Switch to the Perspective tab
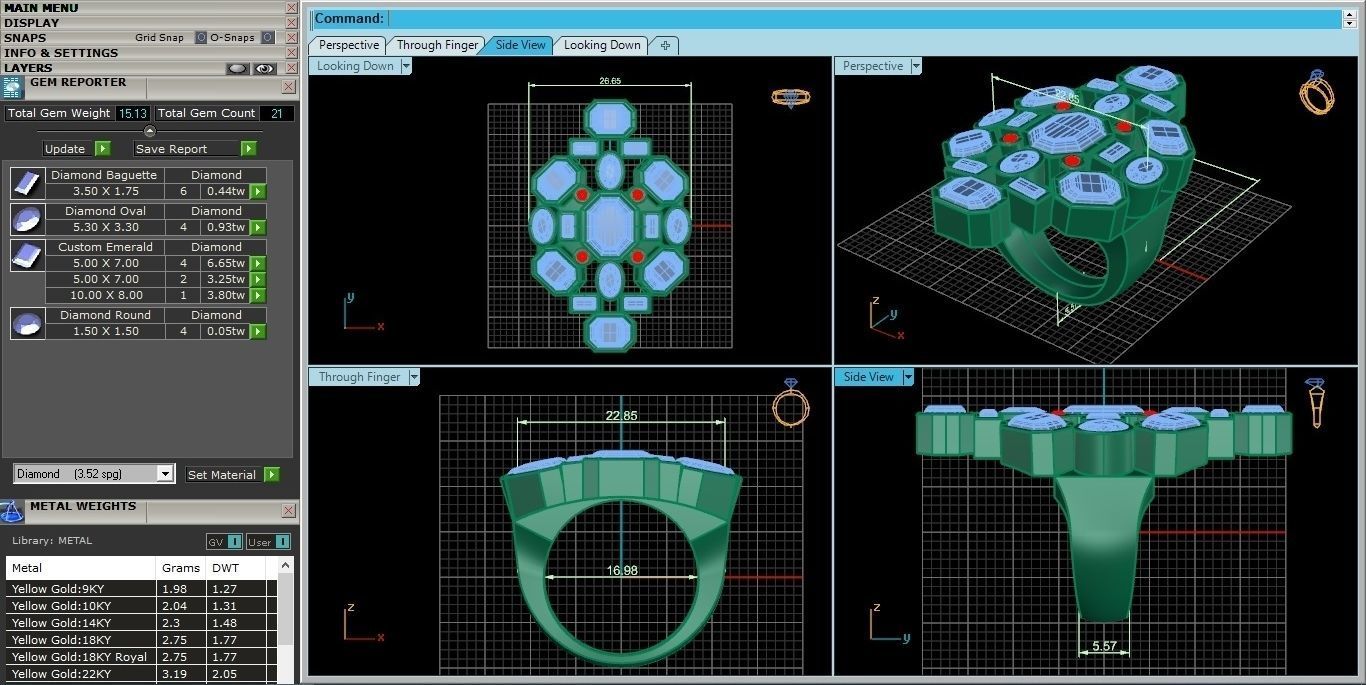This screenshot has height=685, width=1366. (348, 45)
